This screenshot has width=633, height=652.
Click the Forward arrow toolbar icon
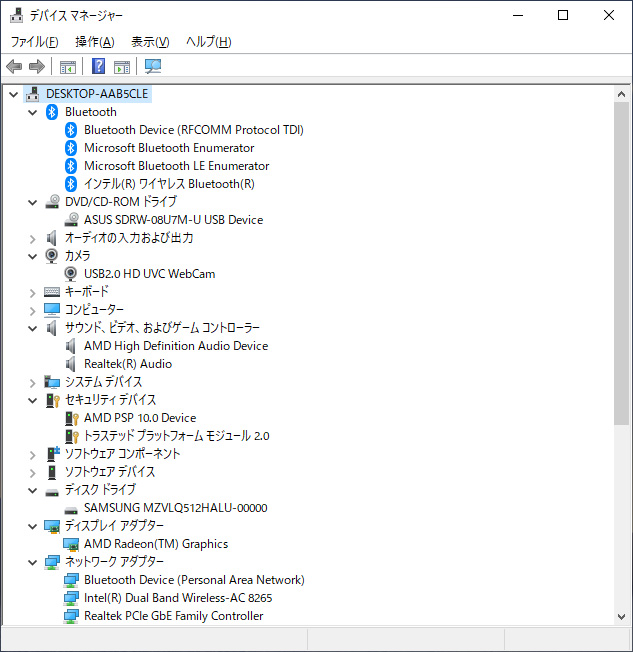[x=37, y=66]
